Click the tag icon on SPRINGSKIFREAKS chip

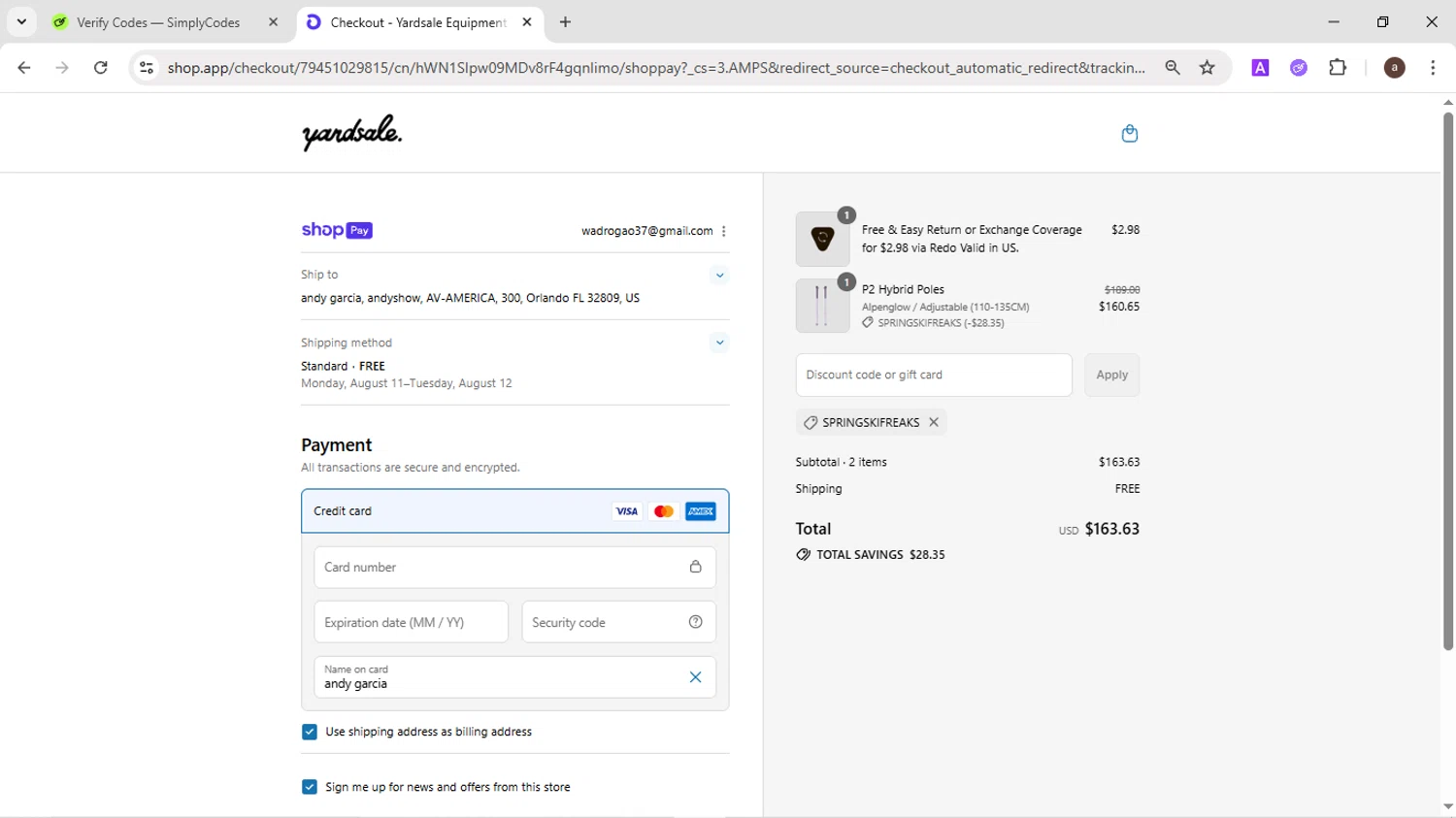click(x=811, y=422)
